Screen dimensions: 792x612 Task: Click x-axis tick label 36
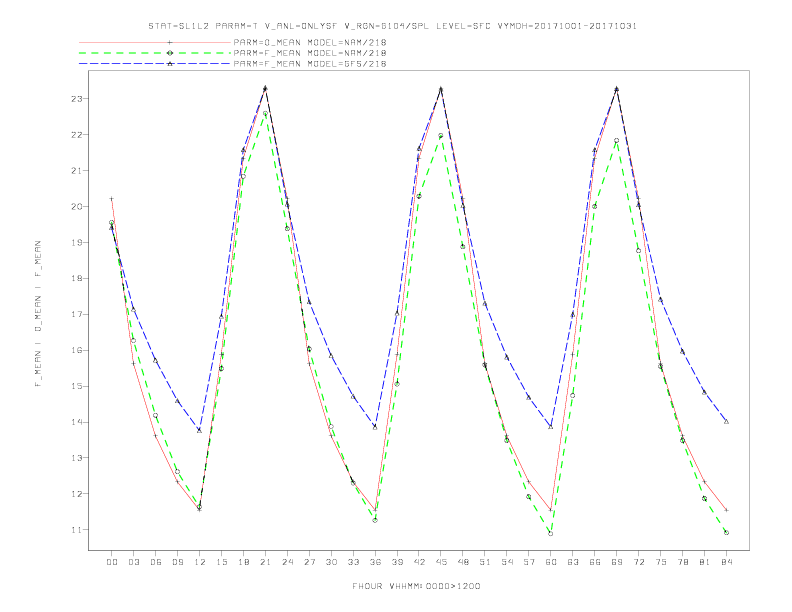click(375, 562)
